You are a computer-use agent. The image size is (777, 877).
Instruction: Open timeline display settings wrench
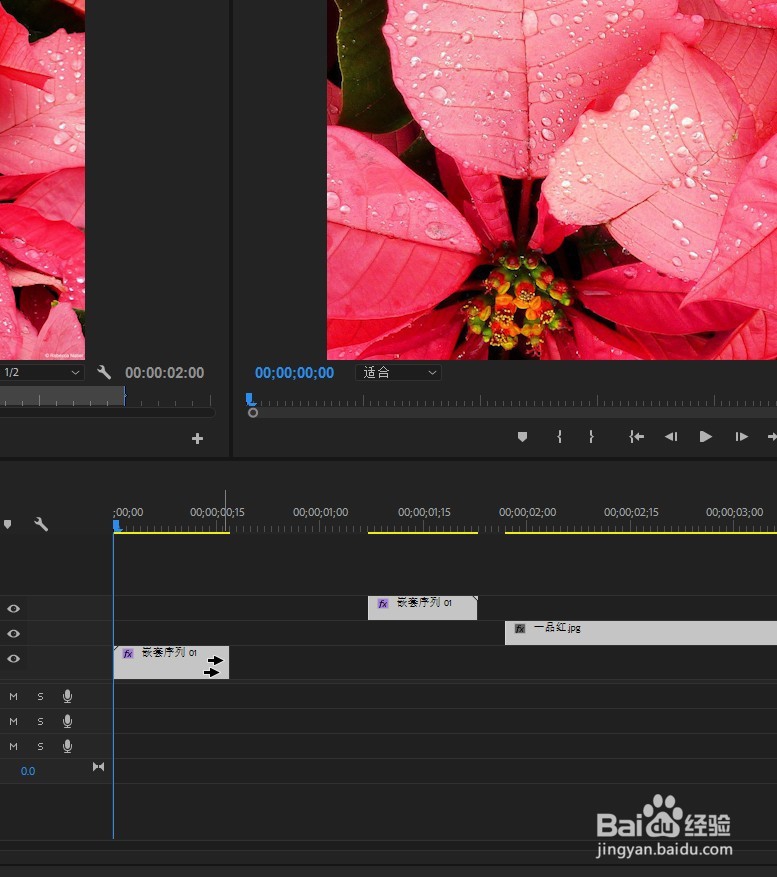[x=41, y=524]
